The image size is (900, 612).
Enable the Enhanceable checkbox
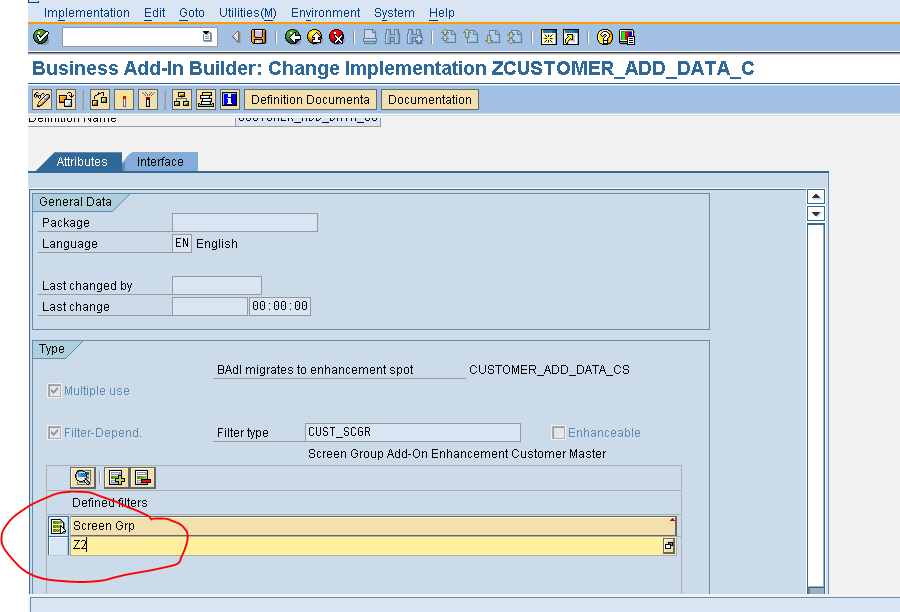coord(557,432)
